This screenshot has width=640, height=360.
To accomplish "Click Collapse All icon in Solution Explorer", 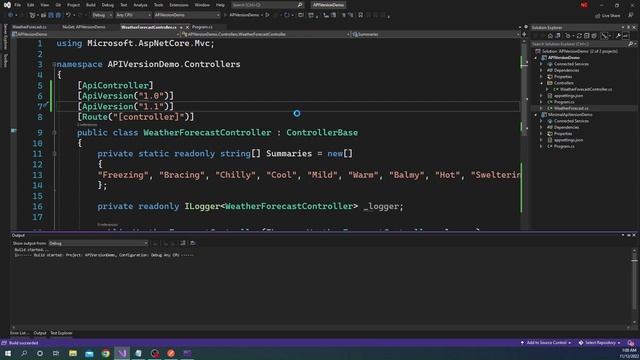I will pos(587,36).
